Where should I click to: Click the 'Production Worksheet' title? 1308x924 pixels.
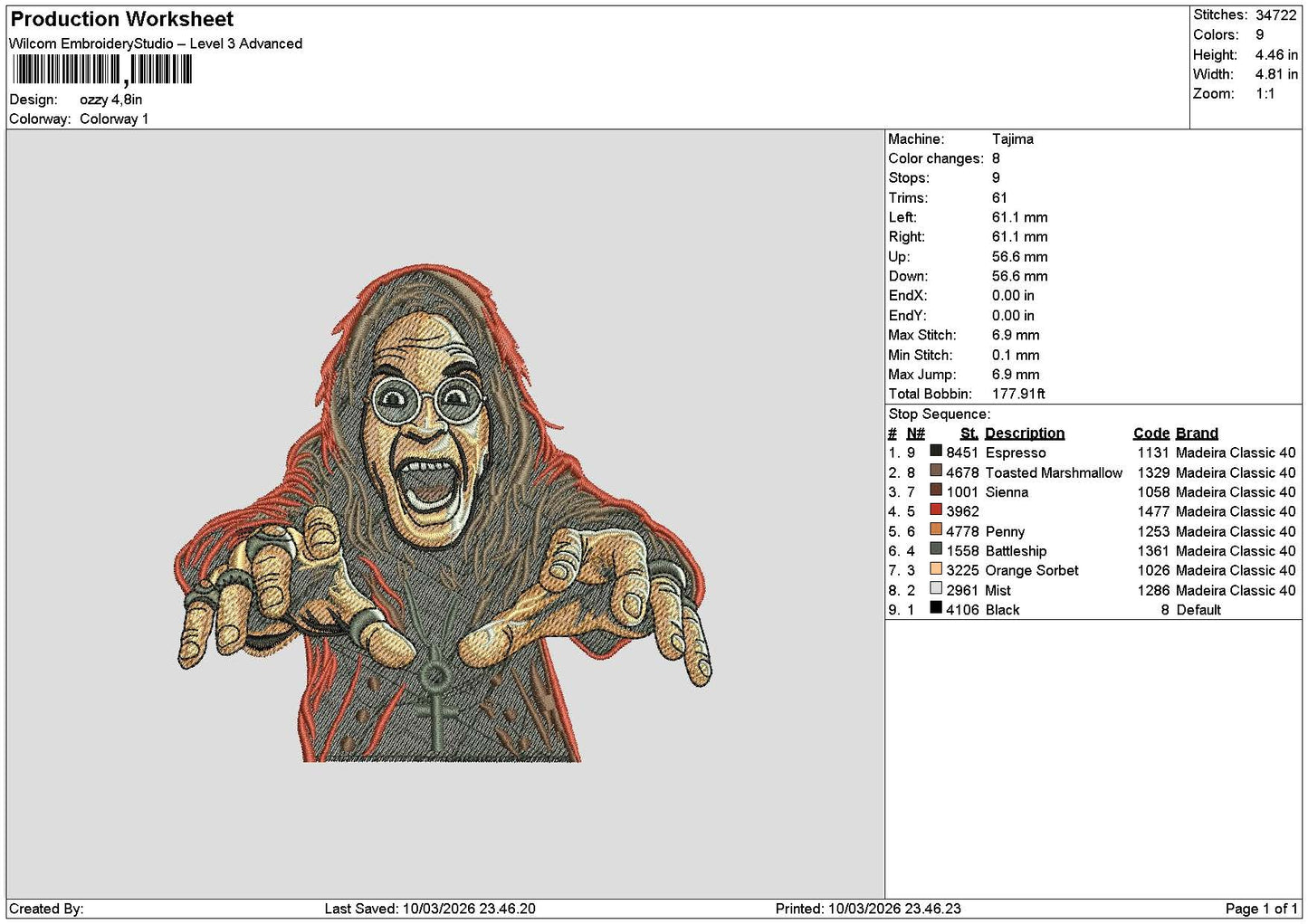122,19
